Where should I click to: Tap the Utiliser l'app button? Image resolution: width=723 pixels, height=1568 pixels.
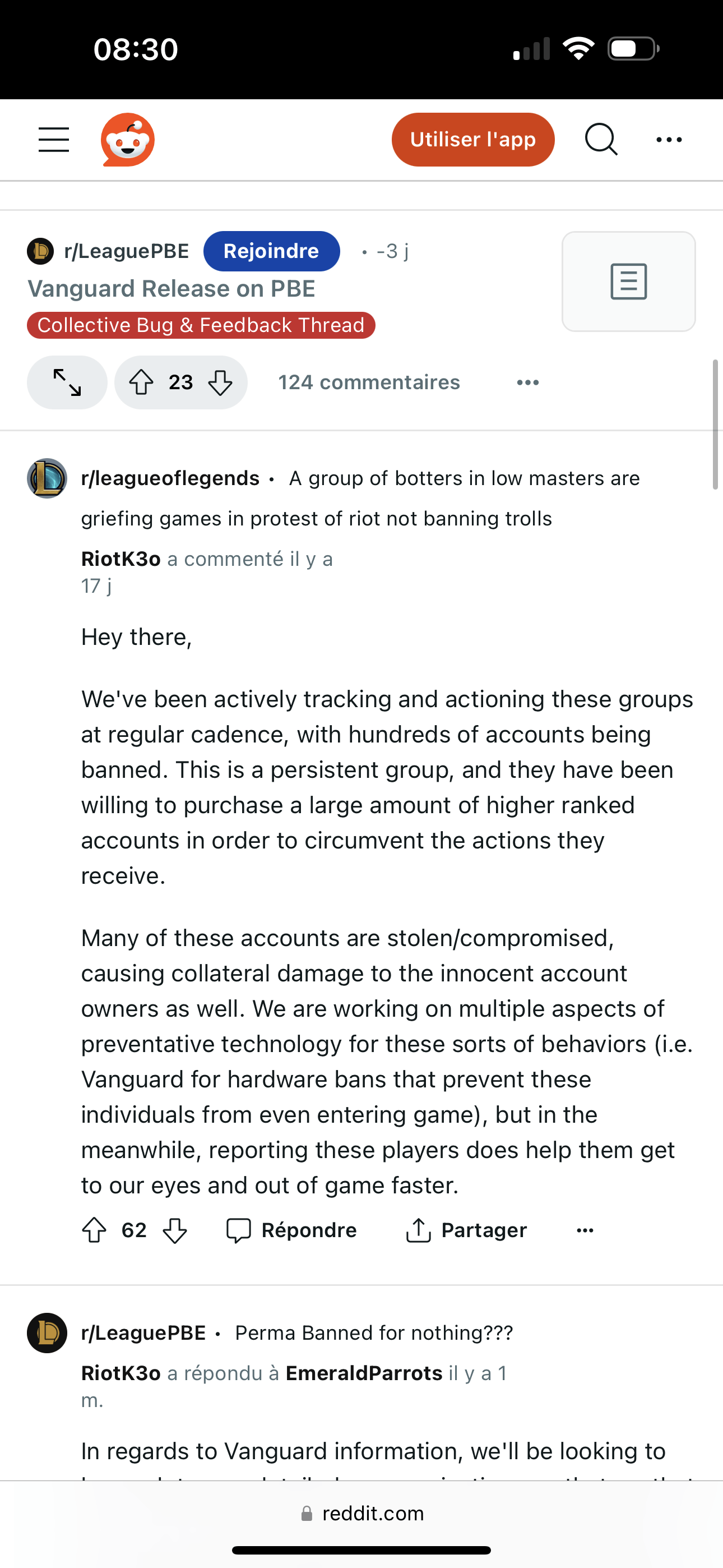[x=473, y=140]
